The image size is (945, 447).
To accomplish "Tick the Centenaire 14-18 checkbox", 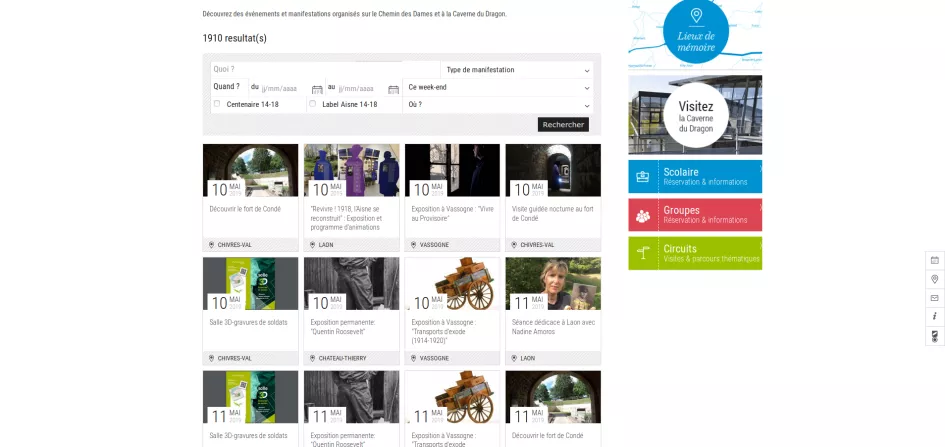I will point(217,104).
